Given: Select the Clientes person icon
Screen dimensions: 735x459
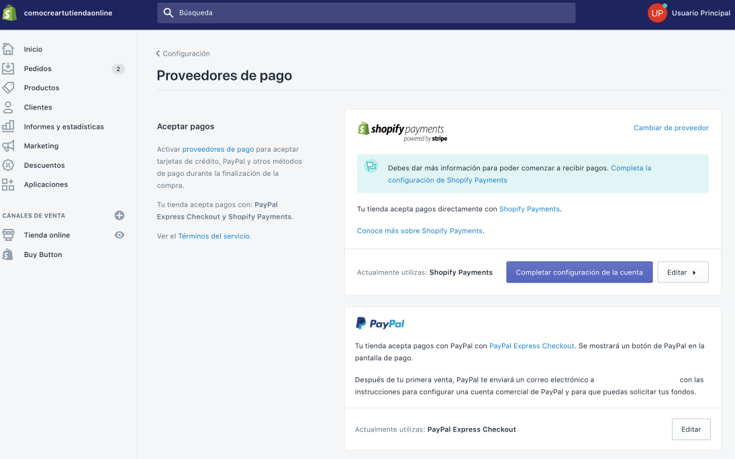Looking at the screenshot, I should point(8,107).
